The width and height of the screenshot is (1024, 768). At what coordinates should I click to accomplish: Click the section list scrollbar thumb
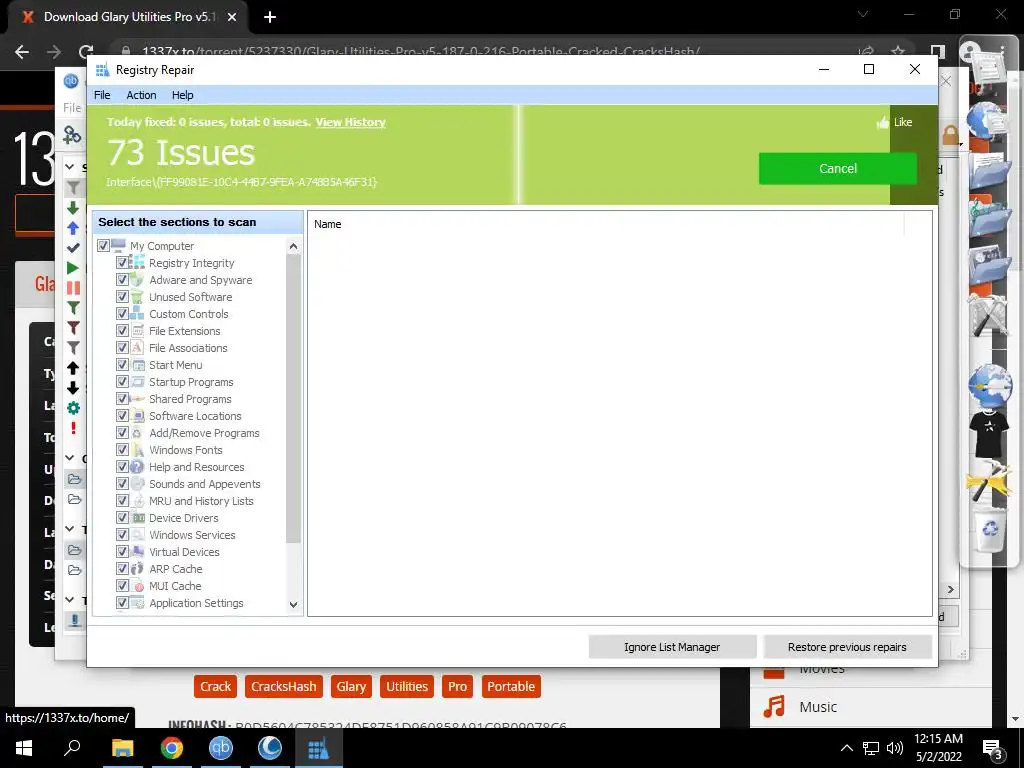pos(293,398)
